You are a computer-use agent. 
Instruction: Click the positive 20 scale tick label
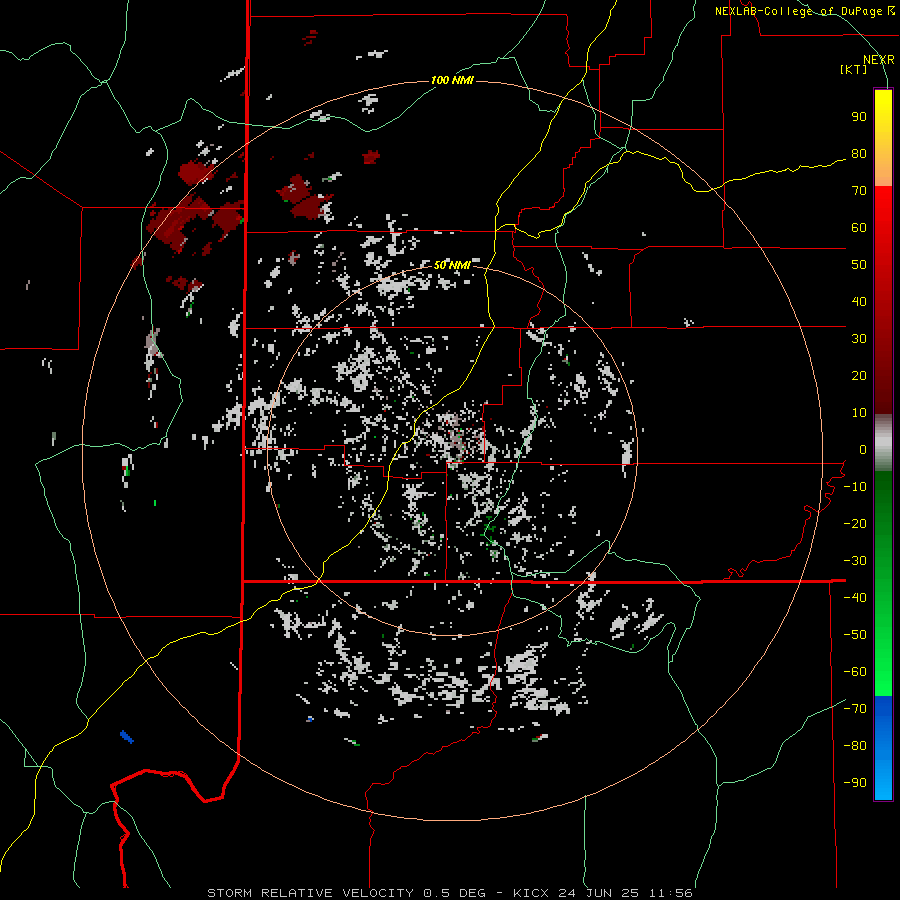pyautogui.click(x=859, y=376)
